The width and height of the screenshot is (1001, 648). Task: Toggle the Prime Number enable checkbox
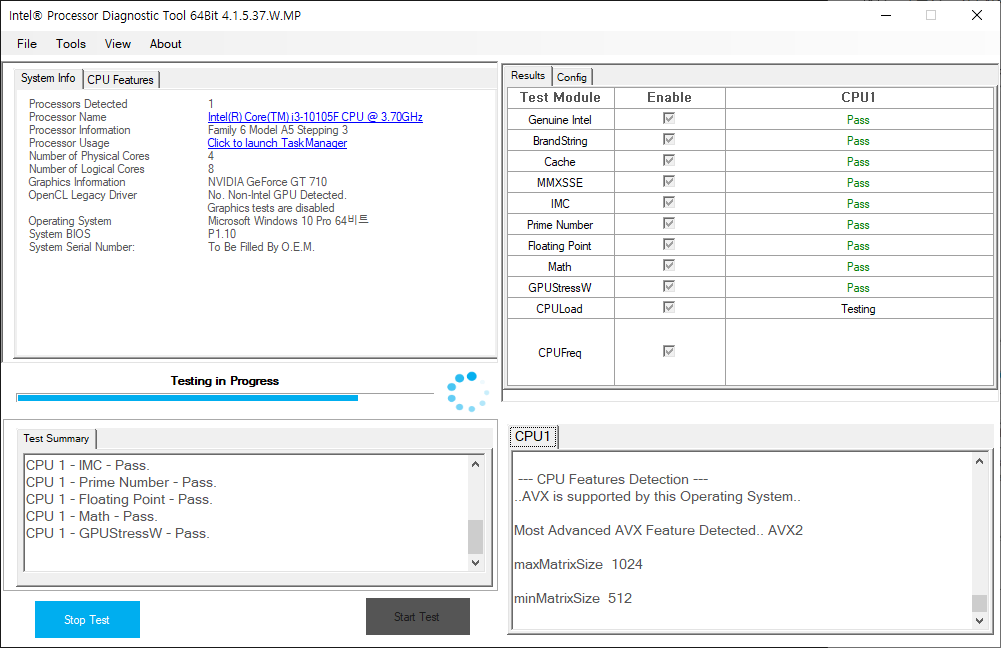click(669, 223)
